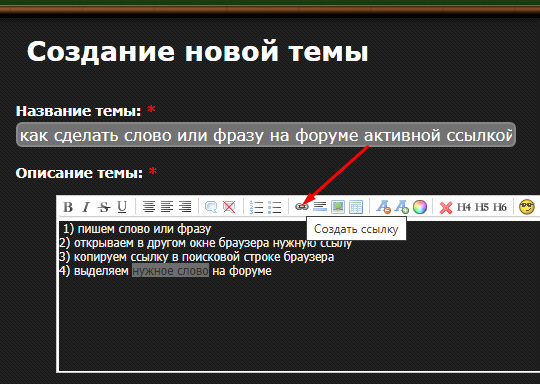Center-align the text
This screenshot has width=540, height=384.
149,207
